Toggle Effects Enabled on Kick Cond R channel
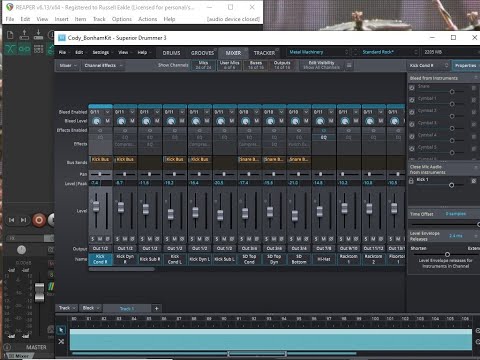 pyautogui.click(x=100, y=130)
